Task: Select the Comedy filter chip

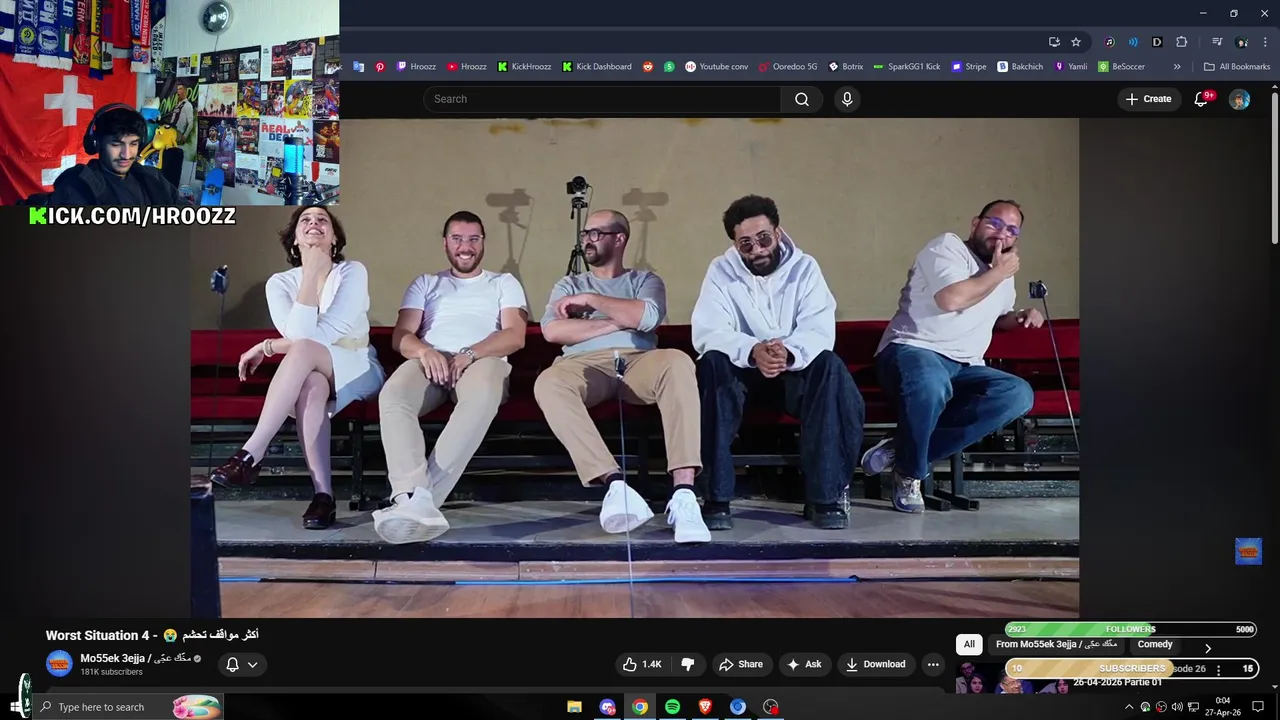Action: pyautogui.click(x=1155, y=644)
